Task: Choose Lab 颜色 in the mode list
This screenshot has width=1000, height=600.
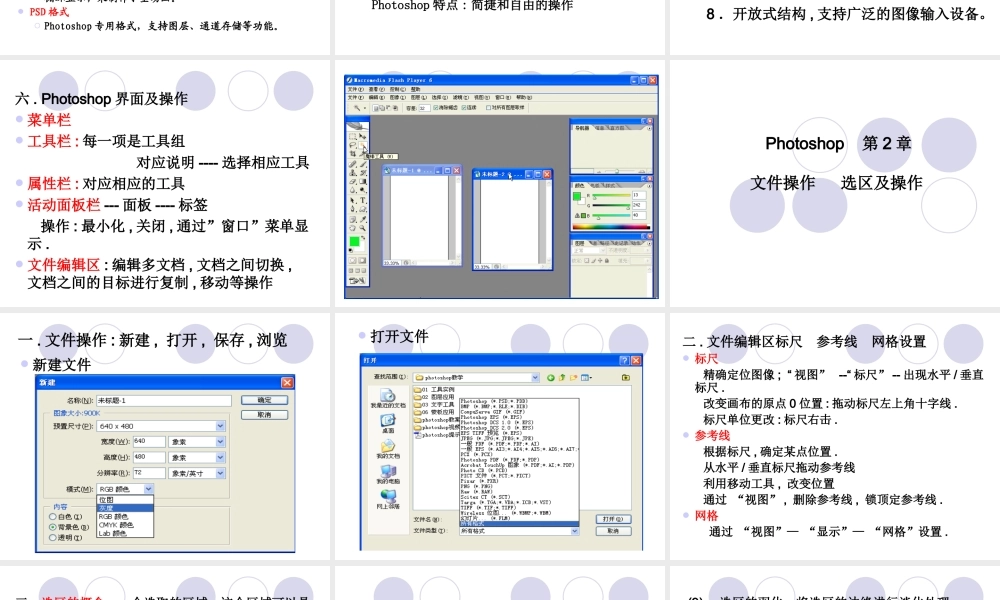Action: 125,533
